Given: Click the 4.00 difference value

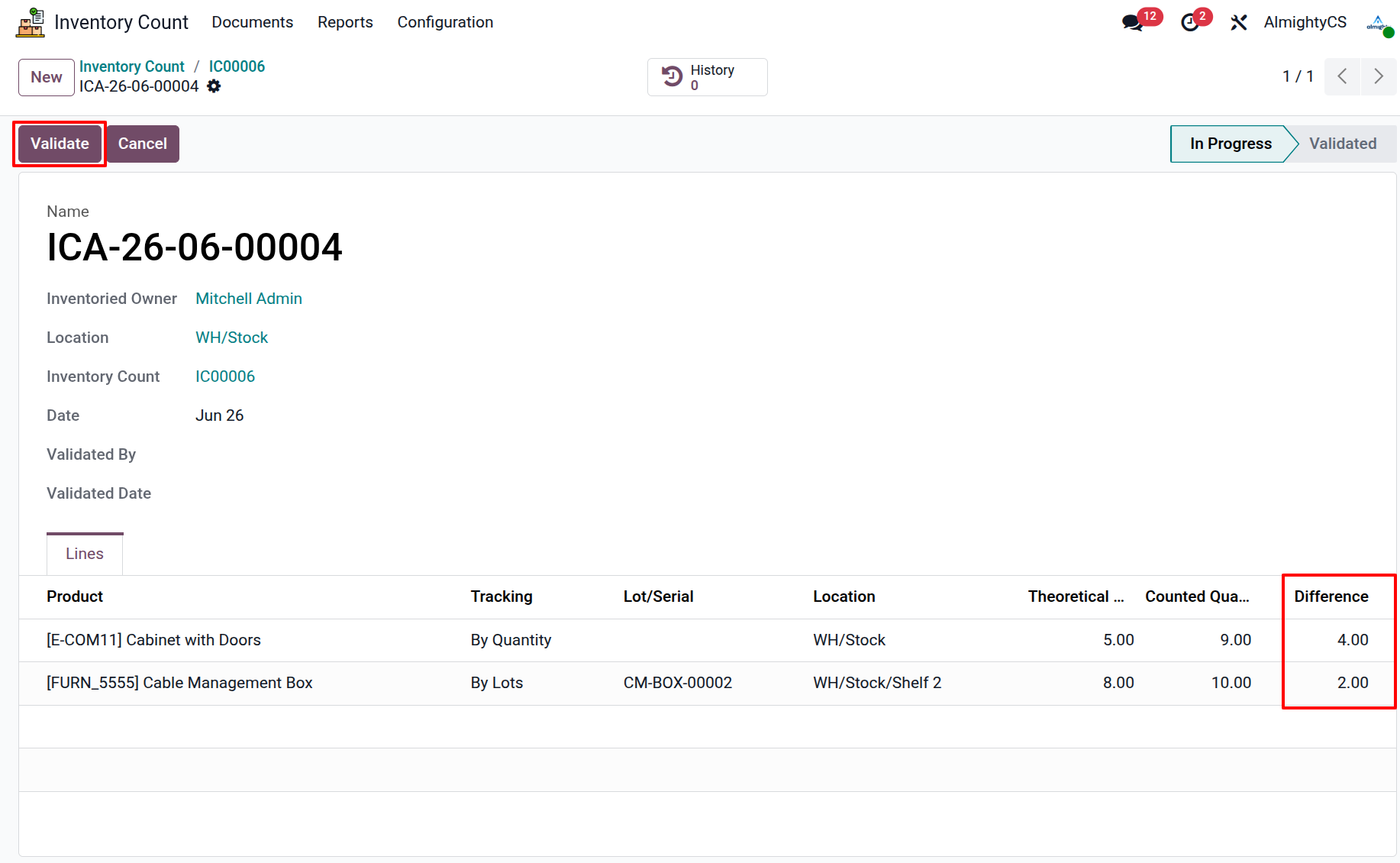Looking at the screenshot, I should coord(1353,640).
